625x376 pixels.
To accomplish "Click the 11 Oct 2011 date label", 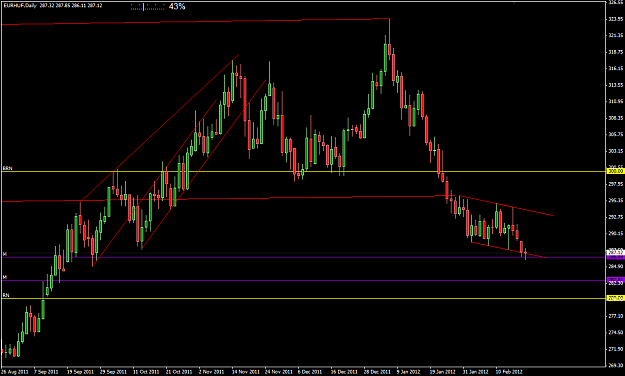I will (146, 372).
